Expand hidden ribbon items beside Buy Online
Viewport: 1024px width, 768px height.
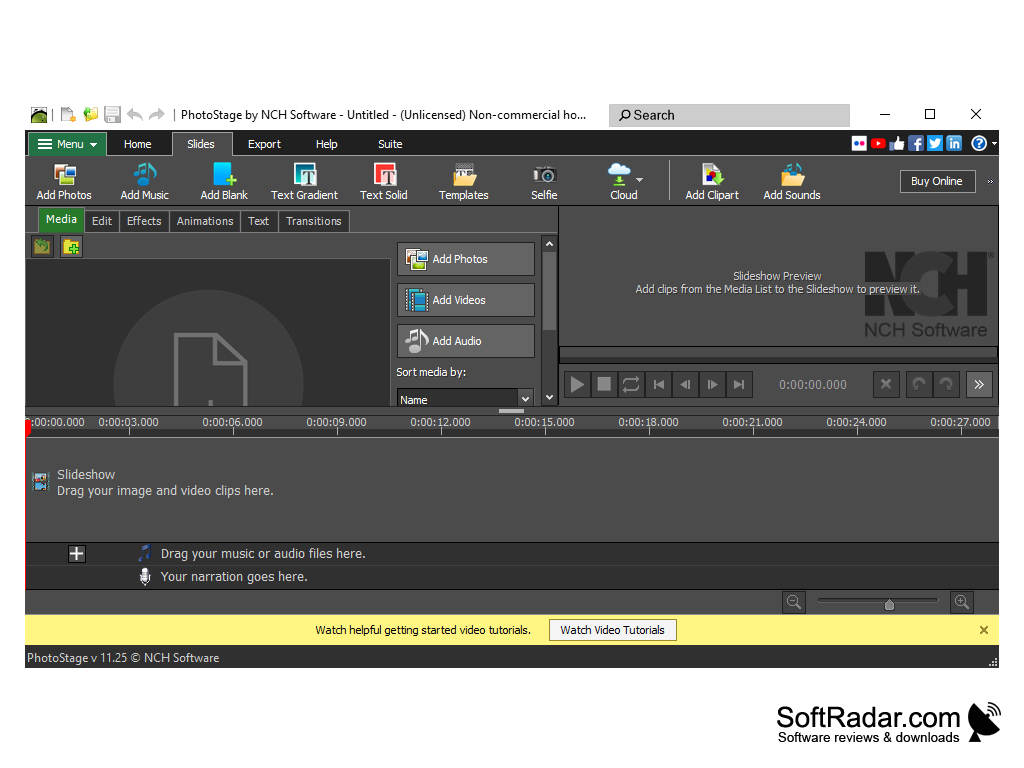(x=990, y=182)
